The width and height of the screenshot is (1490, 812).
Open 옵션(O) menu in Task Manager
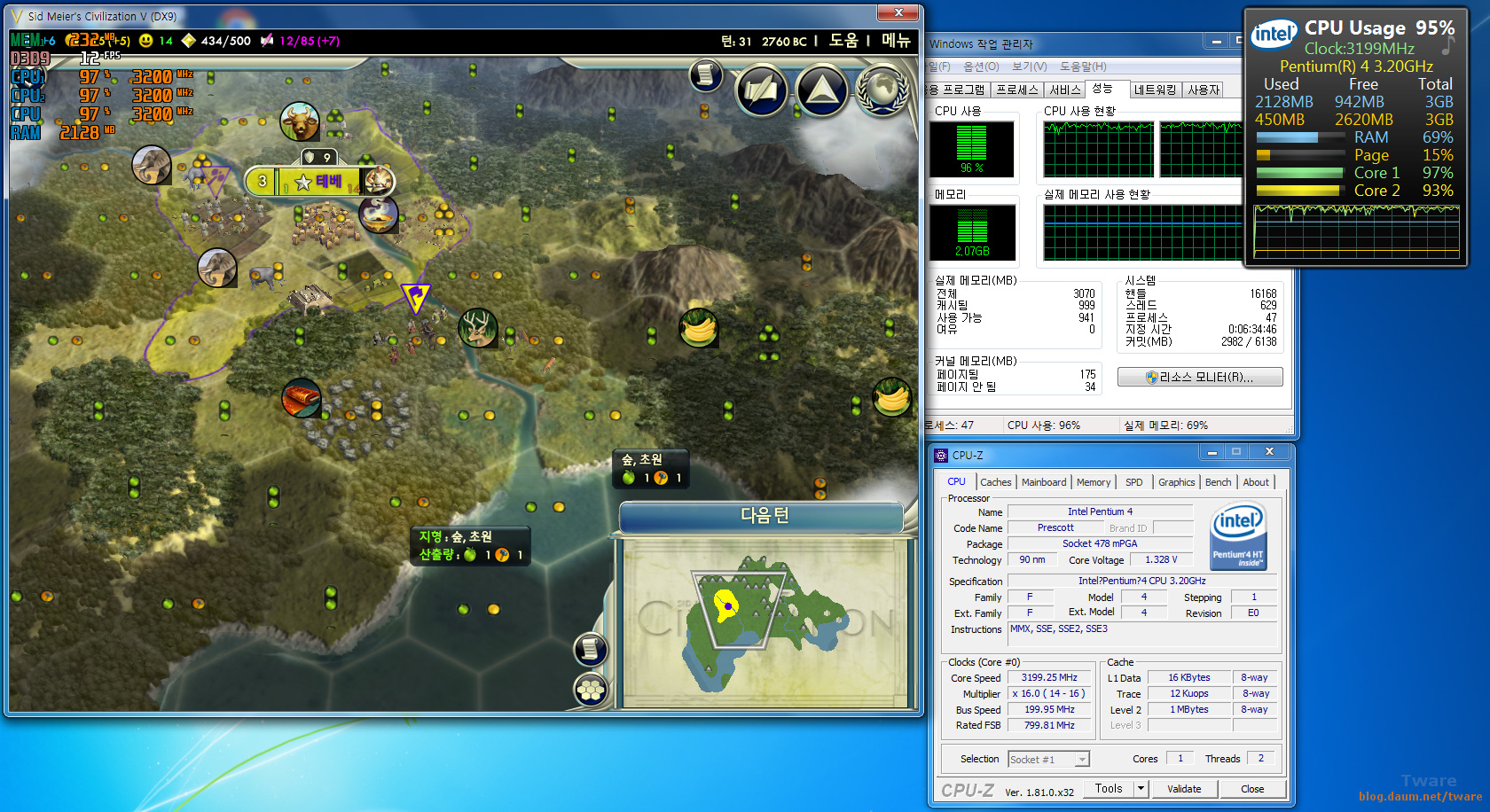click(x=981, y=66)
